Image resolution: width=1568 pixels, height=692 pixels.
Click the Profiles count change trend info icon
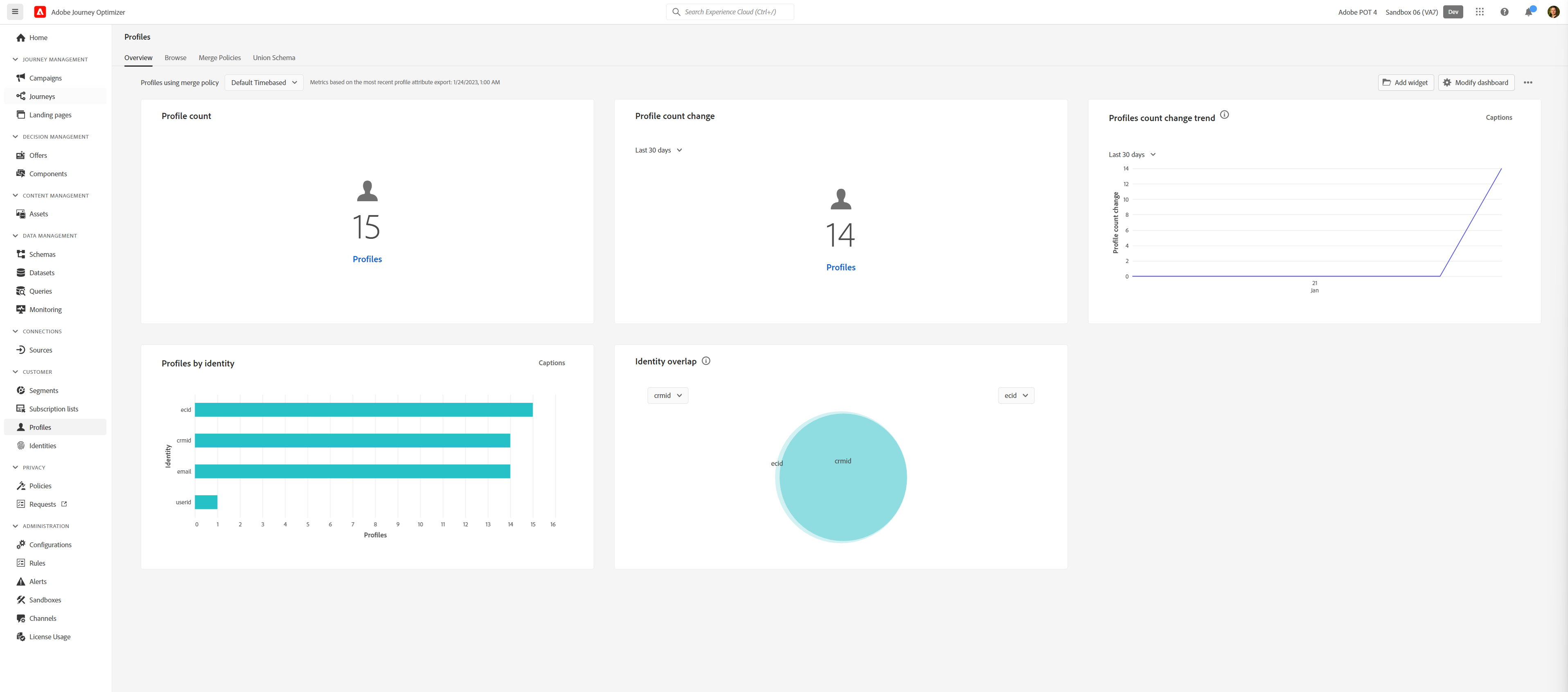pos(1225,115)
